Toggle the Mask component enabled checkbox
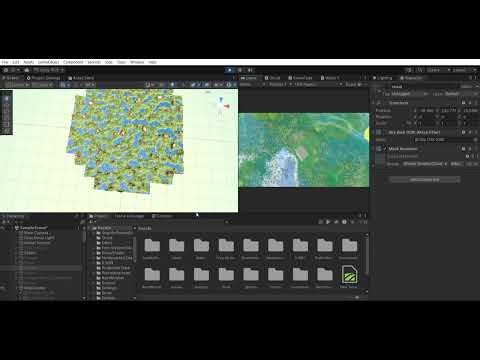 tap(385, 149)
